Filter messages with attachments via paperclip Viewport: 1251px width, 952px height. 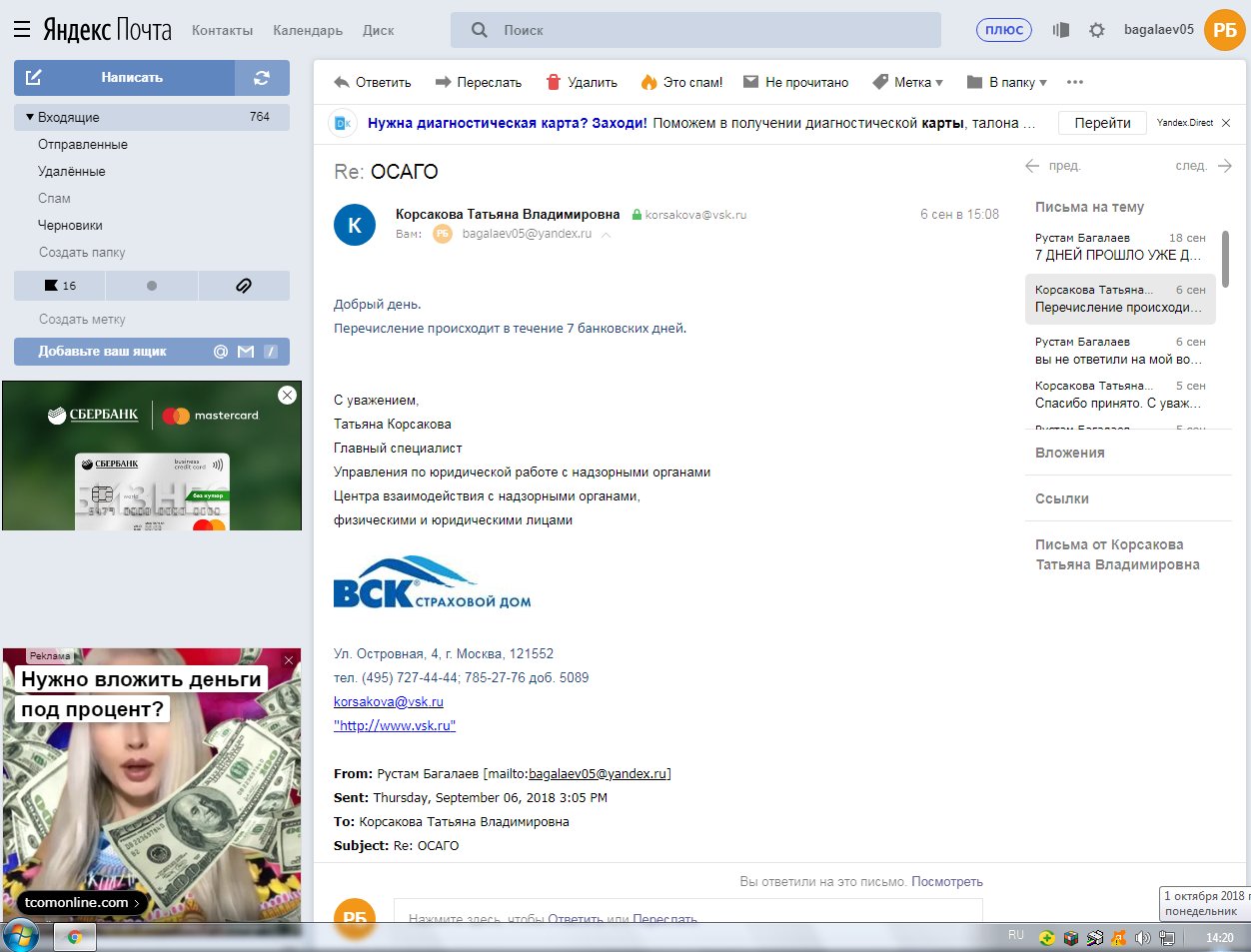pyautogui.click(x=244, y=286)
